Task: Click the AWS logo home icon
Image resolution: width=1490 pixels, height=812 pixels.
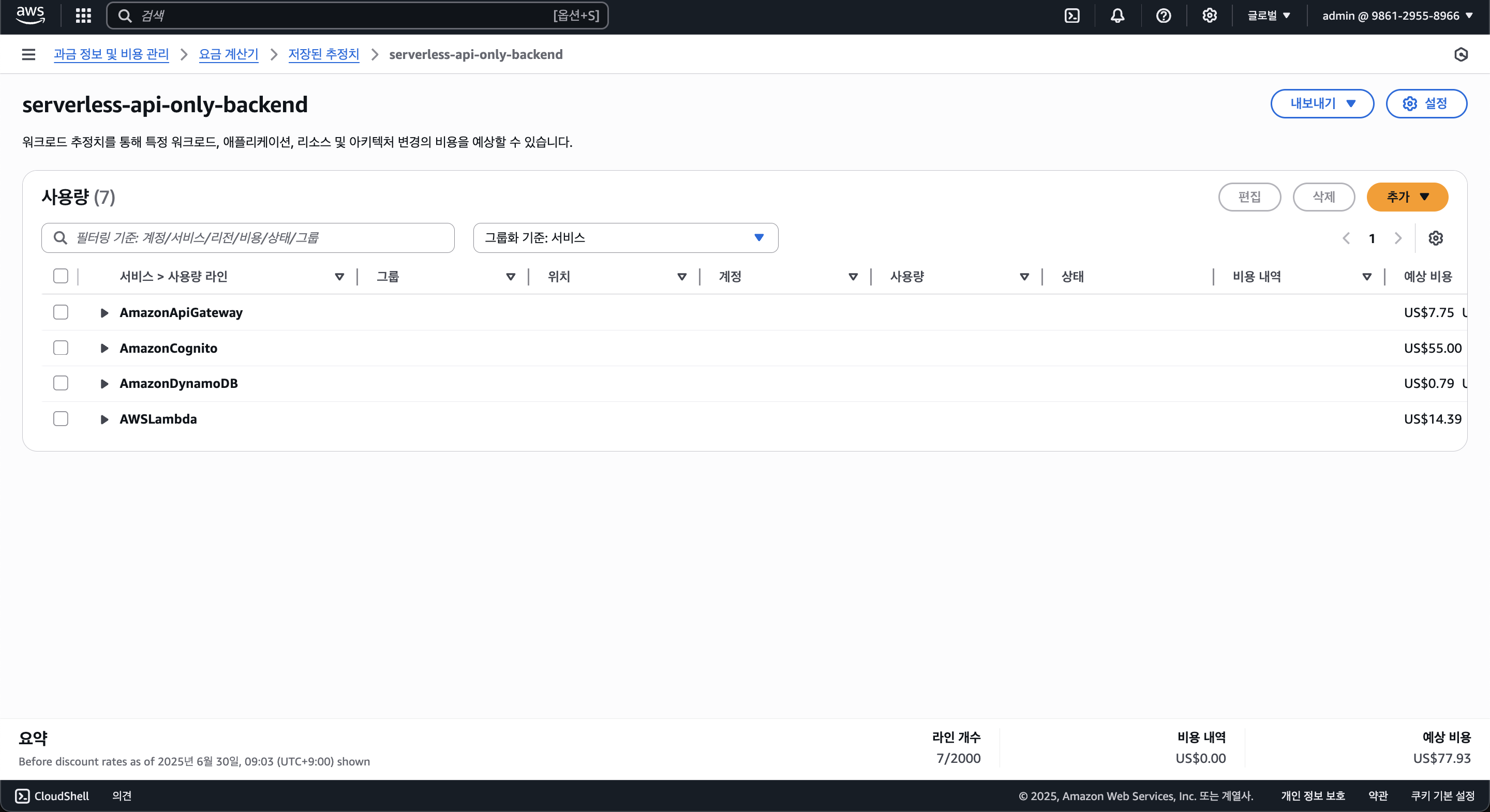Action: click(30, 15)
